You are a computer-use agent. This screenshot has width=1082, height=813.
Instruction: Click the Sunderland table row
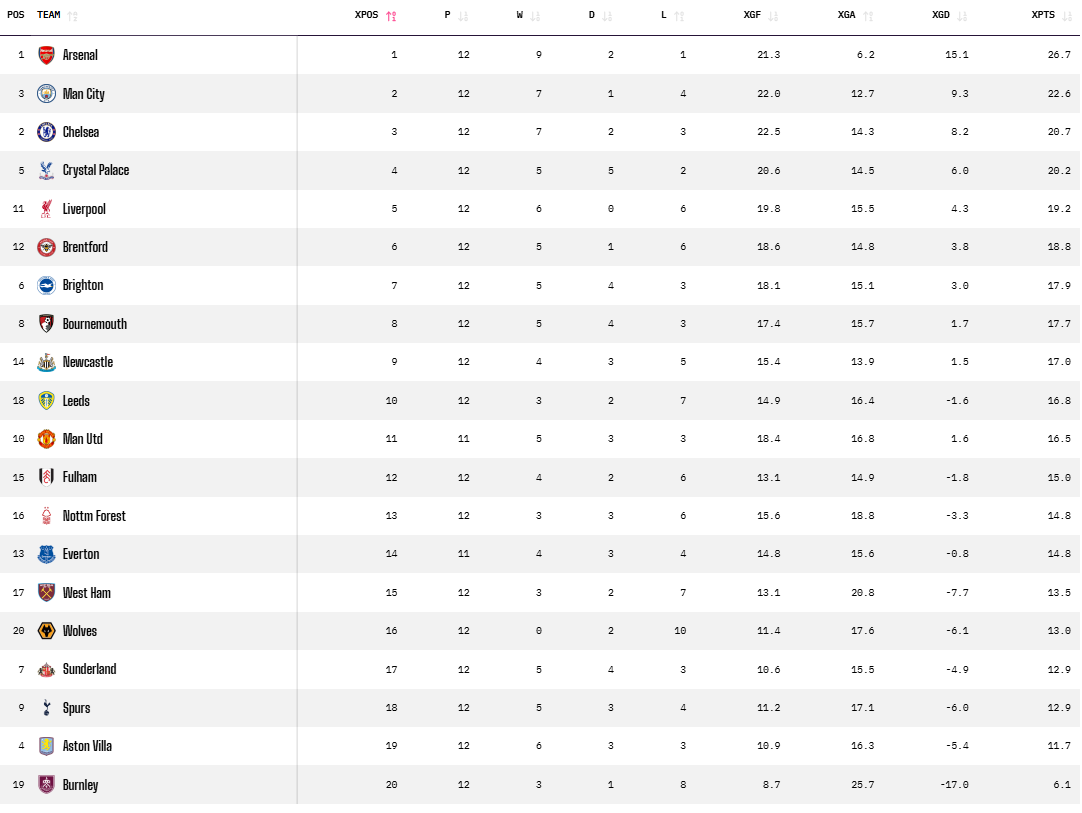point(540,670)
